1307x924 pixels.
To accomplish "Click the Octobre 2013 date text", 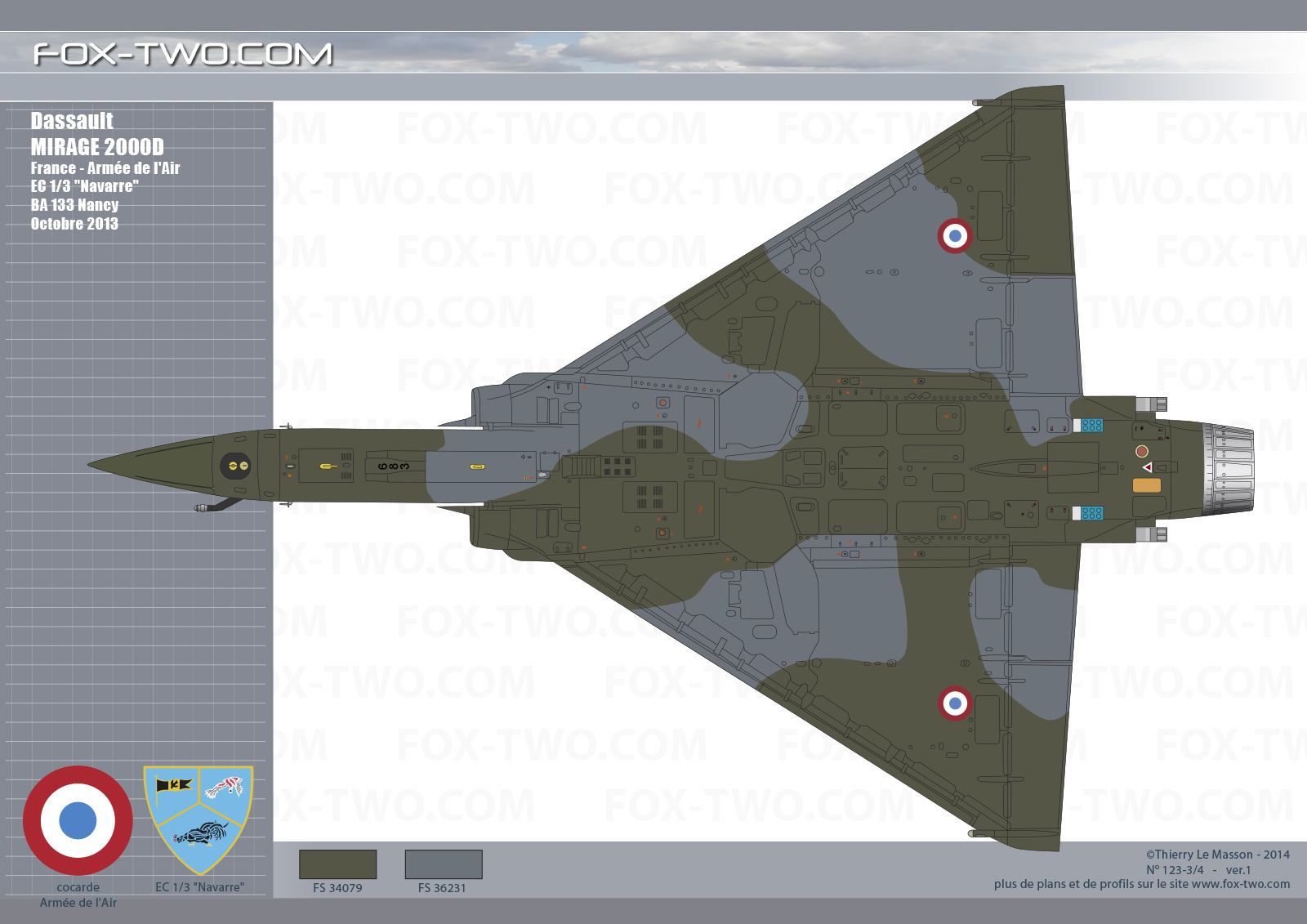I will (74, 224).
